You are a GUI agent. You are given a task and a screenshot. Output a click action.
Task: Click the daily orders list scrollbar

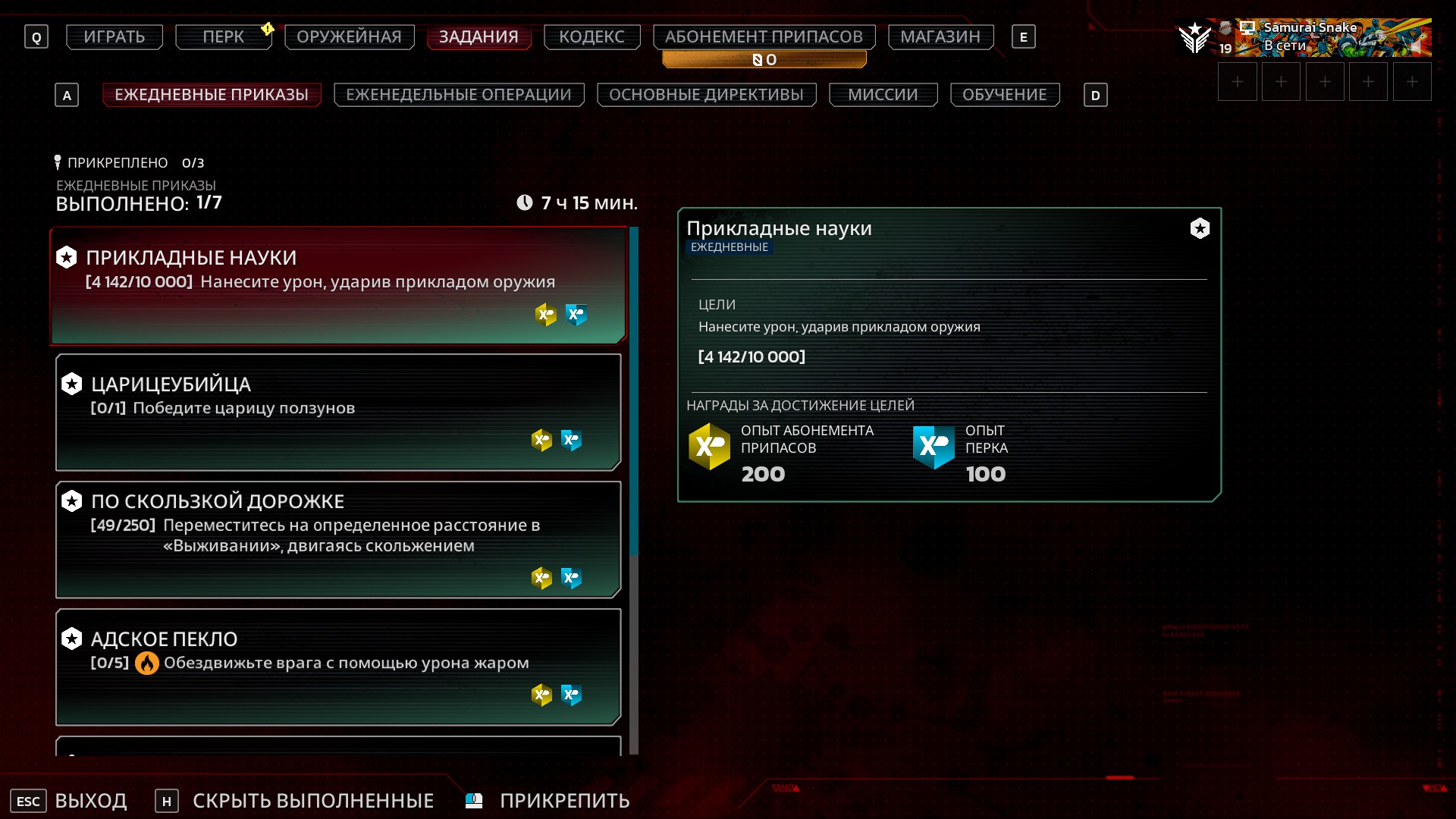tap(634, 491)
